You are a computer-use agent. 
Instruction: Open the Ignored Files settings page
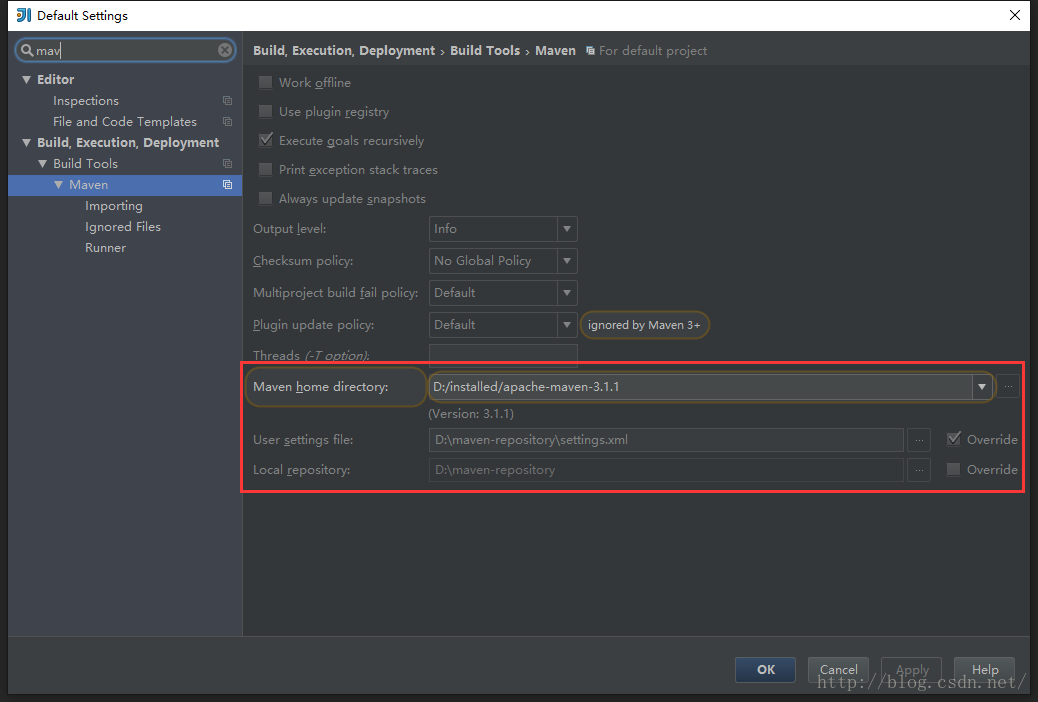123,226
